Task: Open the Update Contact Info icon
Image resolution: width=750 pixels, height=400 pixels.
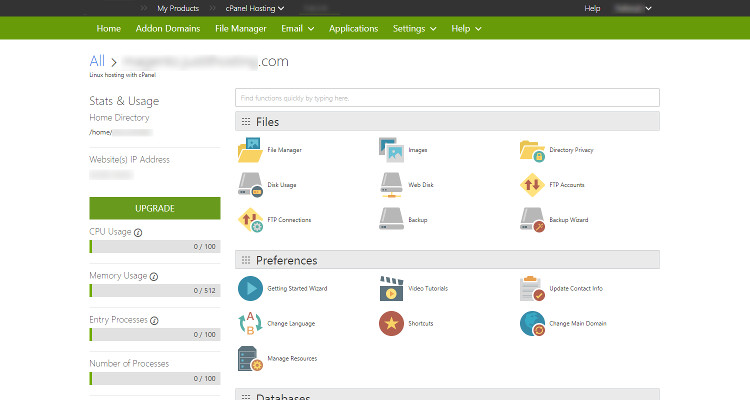Action: pyautogui.click(x=532, y=289)
